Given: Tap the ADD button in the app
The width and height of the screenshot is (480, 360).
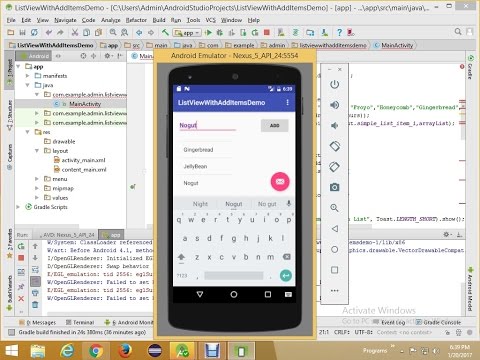Looking at the screenshot, I should tap(274, 125).
